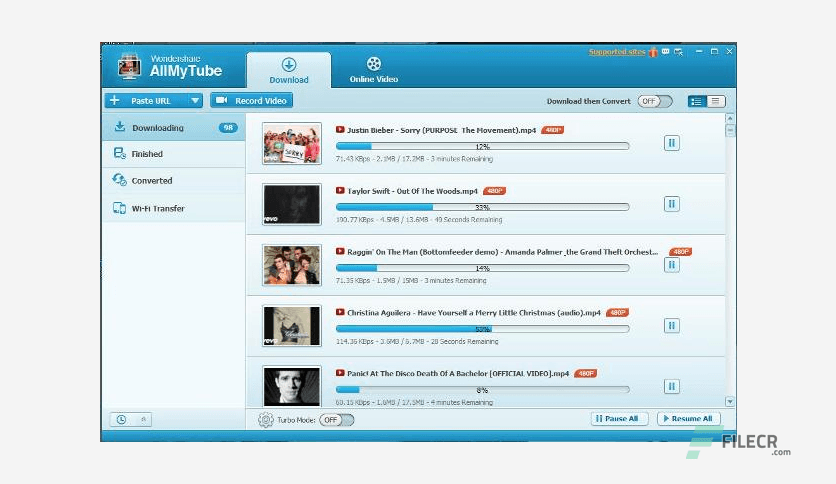Screen dimensions: 836x484
Task: Click the Panic! 8% progress bar
Action: (483, 390)
